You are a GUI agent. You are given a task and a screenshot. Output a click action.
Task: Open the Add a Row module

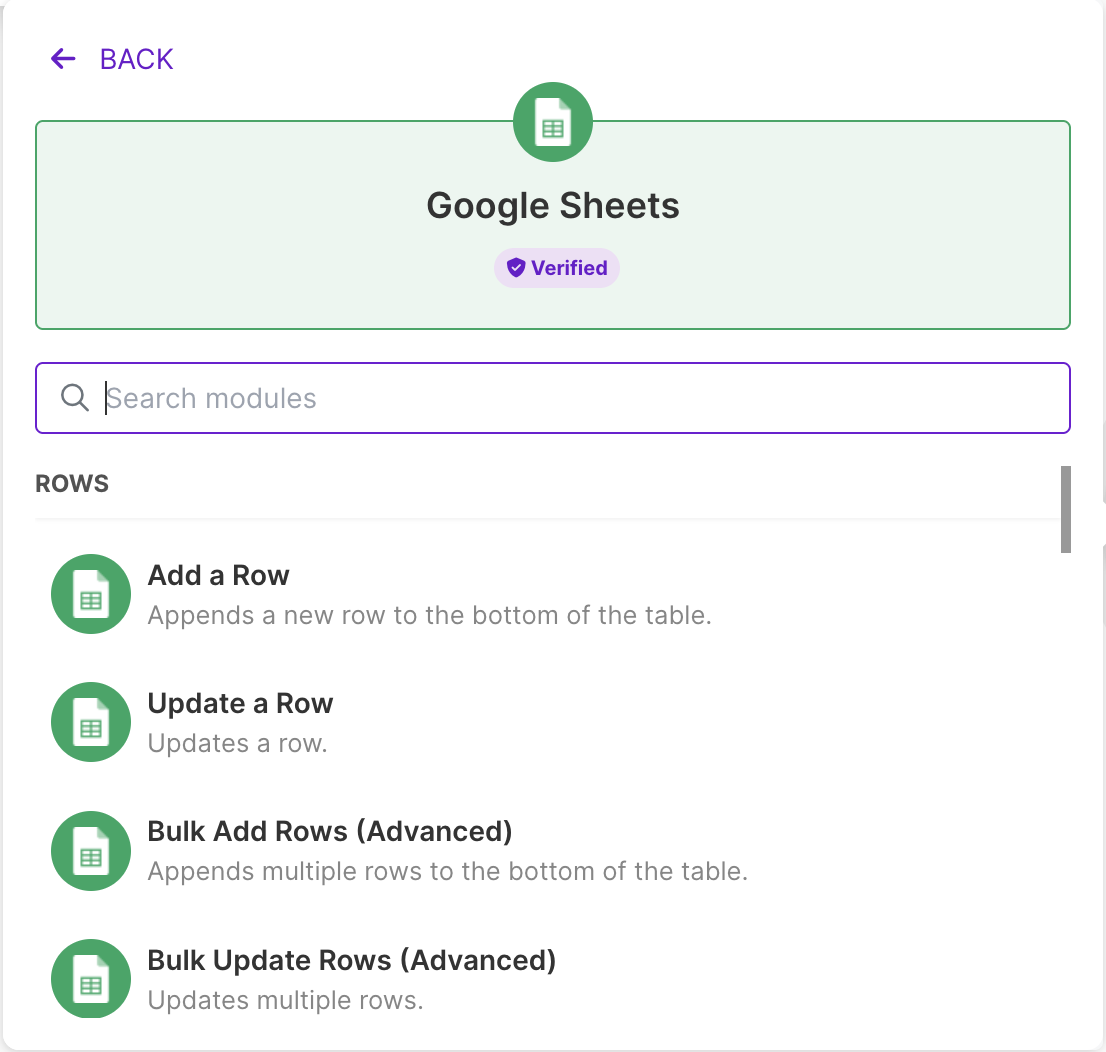click(x=218, y=575)
